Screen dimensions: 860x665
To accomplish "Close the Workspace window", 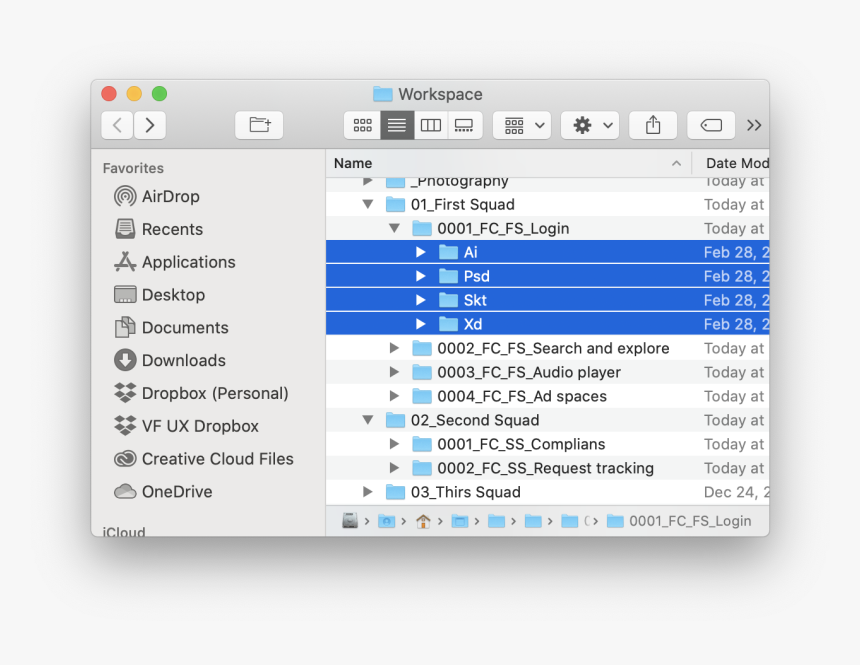I will pyautogui.click(x=109, y=94).
